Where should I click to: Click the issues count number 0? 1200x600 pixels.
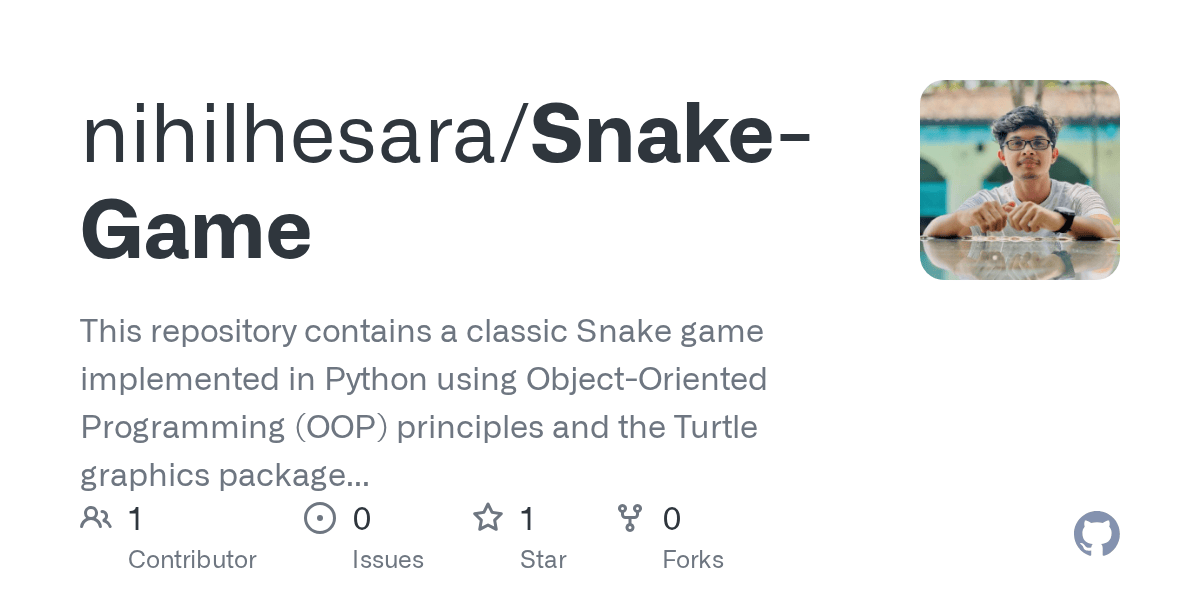point(362,519)
